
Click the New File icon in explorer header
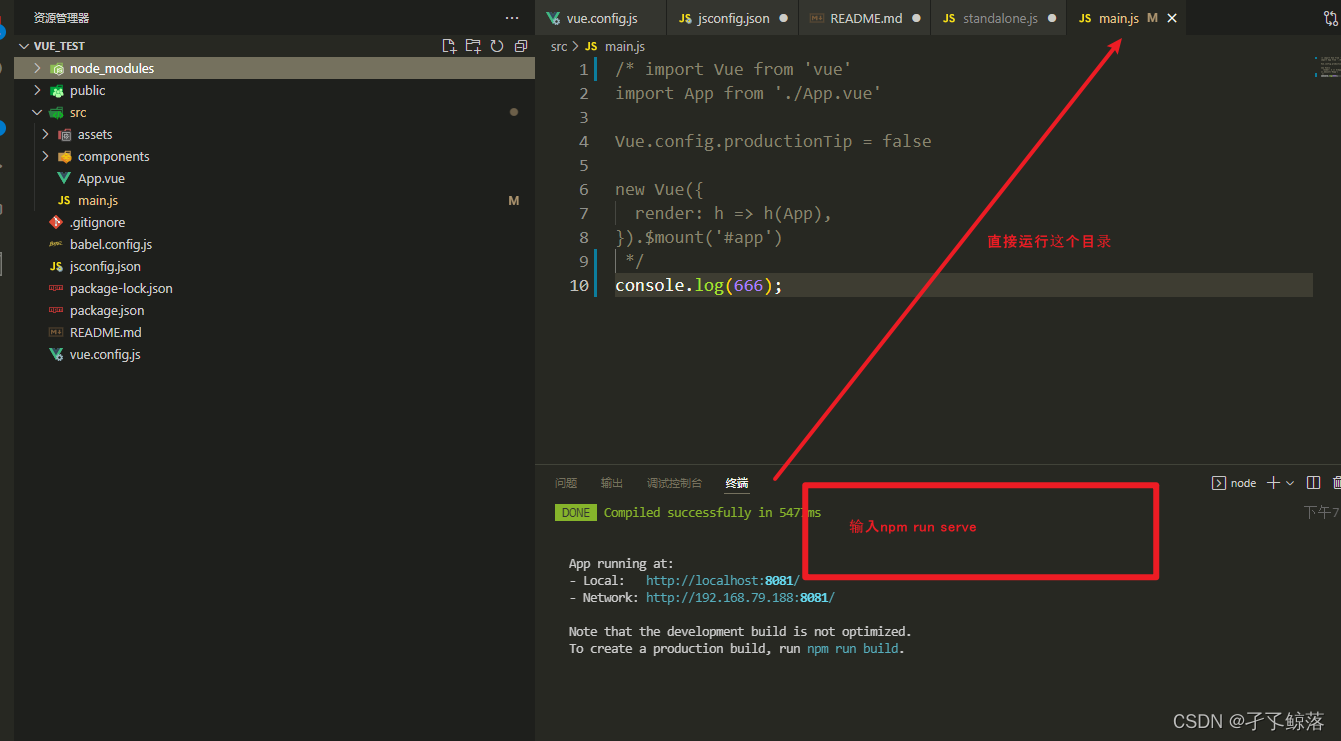click(x=449, y=46)
